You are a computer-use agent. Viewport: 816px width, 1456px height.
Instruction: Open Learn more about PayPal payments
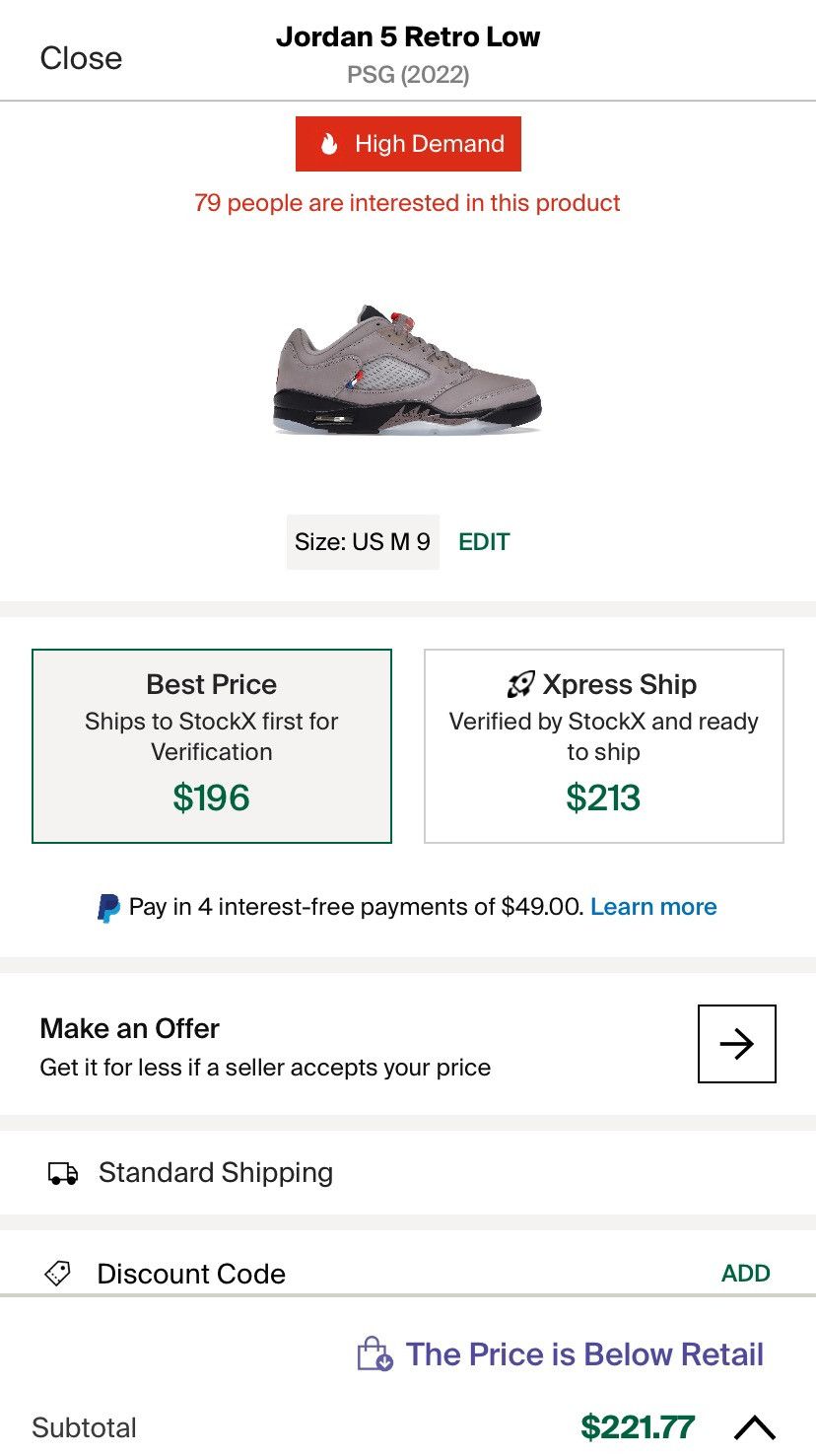tap(653, 907)
